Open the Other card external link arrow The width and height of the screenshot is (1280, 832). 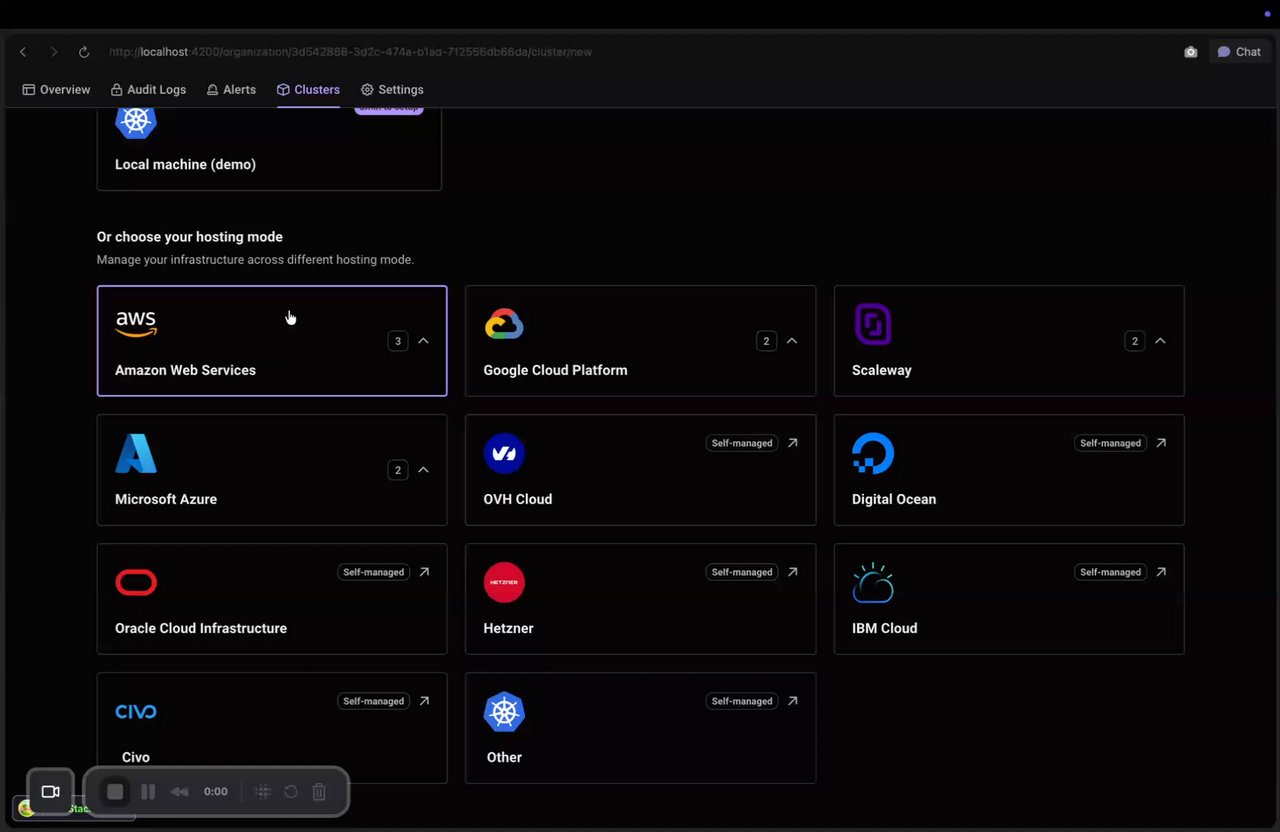(792, 701)
